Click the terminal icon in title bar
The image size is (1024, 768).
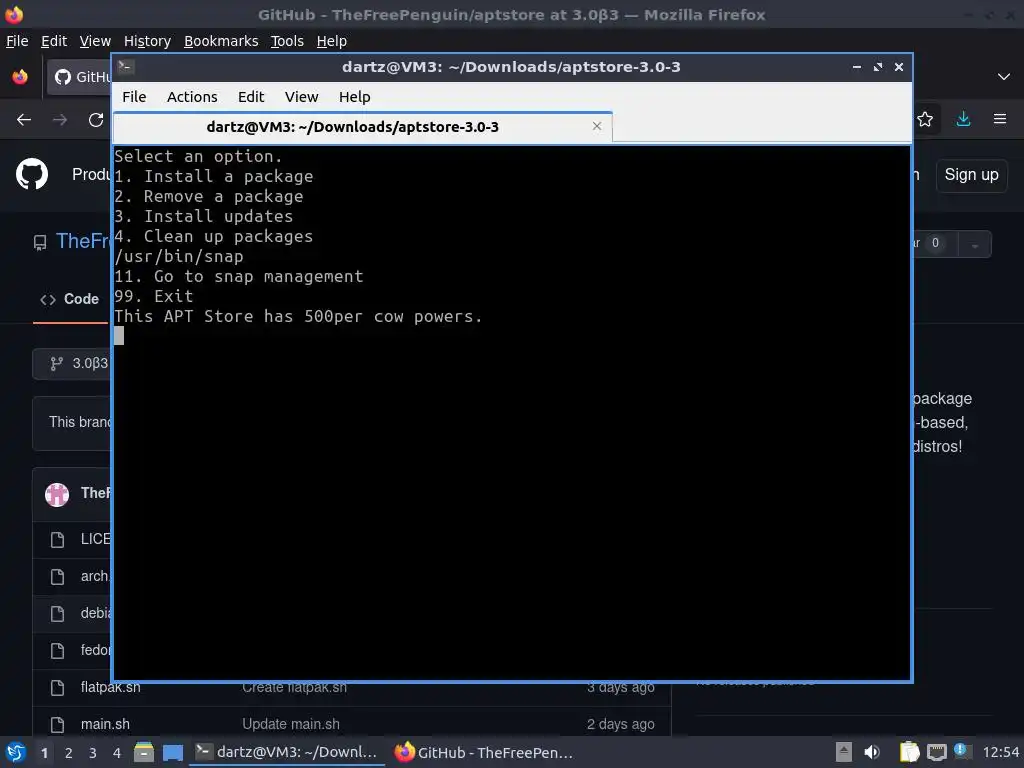125,66
